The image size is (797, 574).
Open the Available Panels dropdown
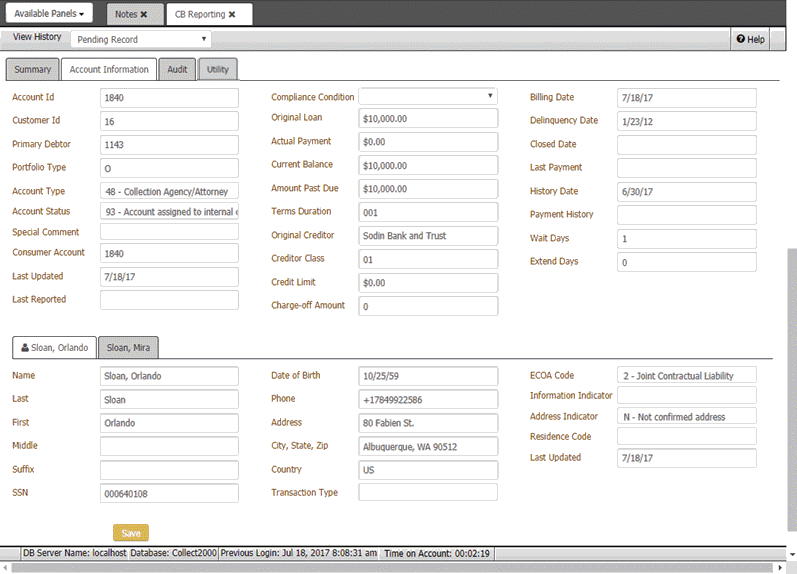50,14
